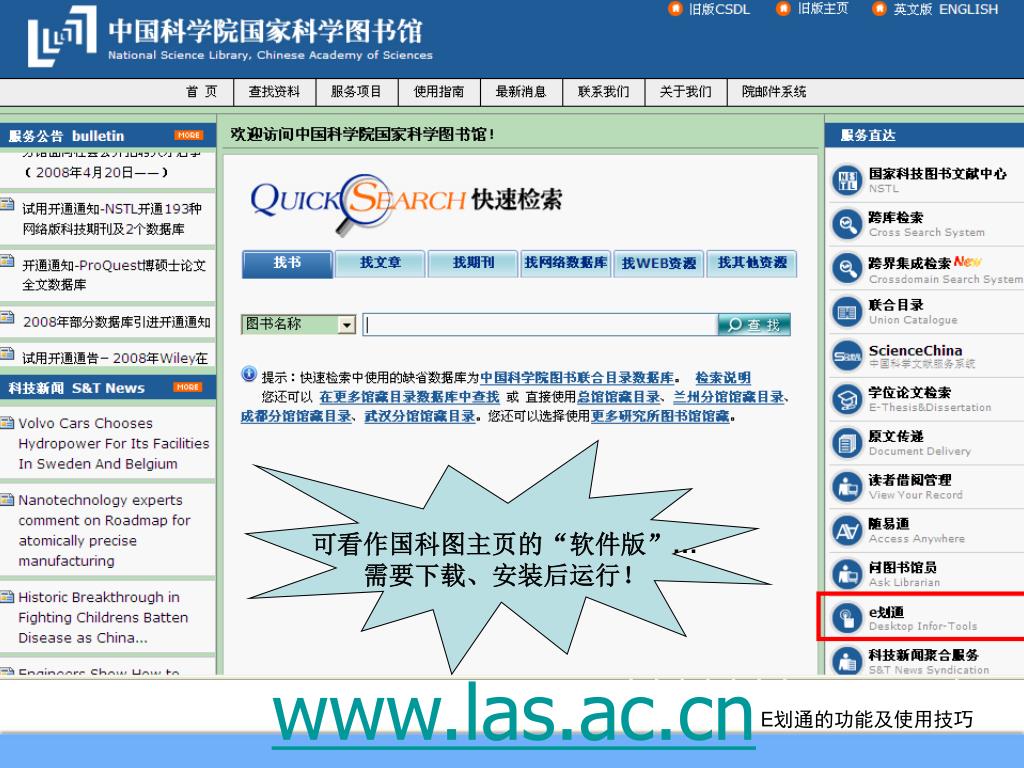Select the 找书 tab

click(287, 263)
